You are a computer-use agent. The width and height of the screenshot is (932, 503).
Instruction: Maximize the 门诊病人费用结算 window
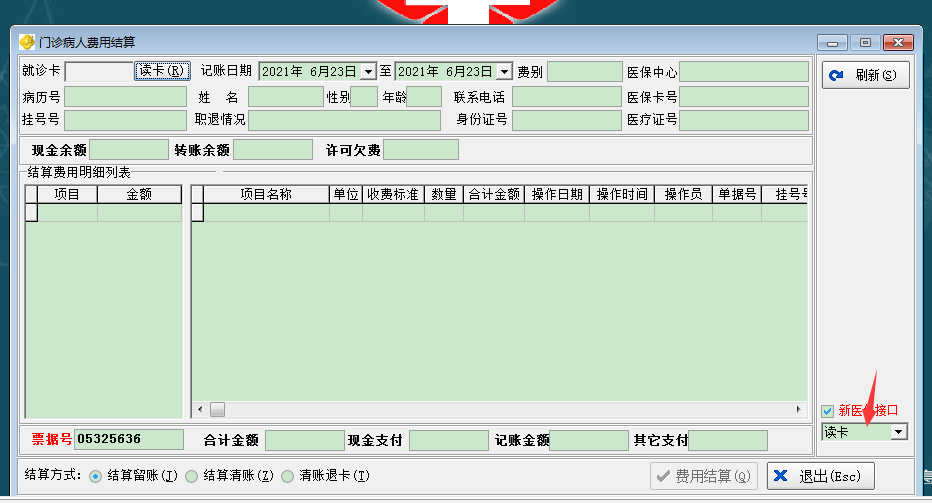tap(865, 43)
